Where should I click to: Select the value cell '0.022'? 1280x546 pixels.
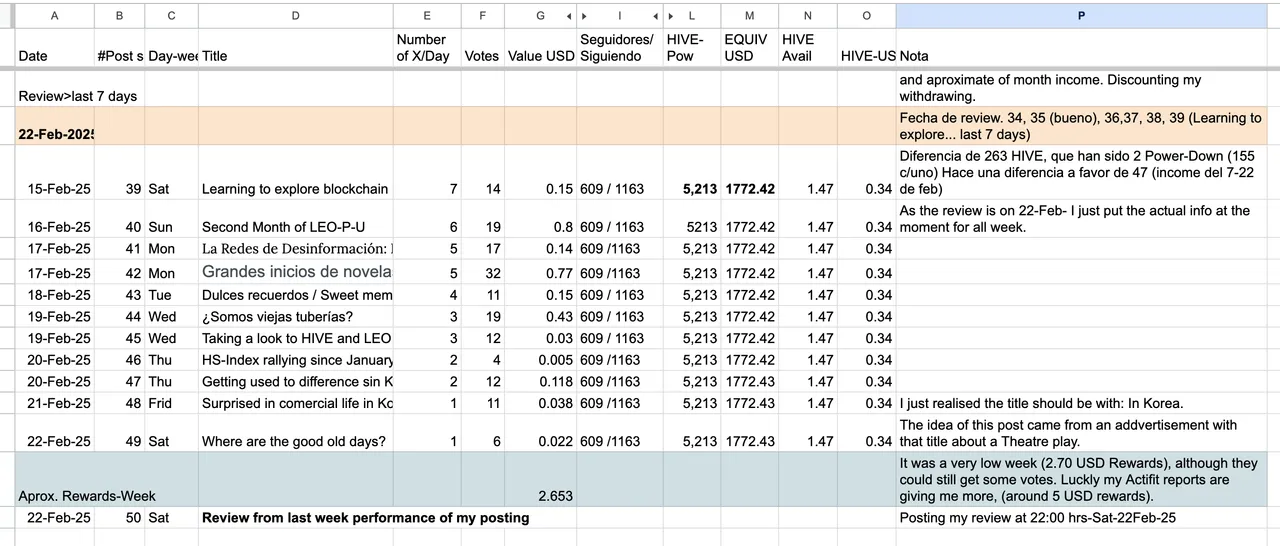tap(540, 433)
